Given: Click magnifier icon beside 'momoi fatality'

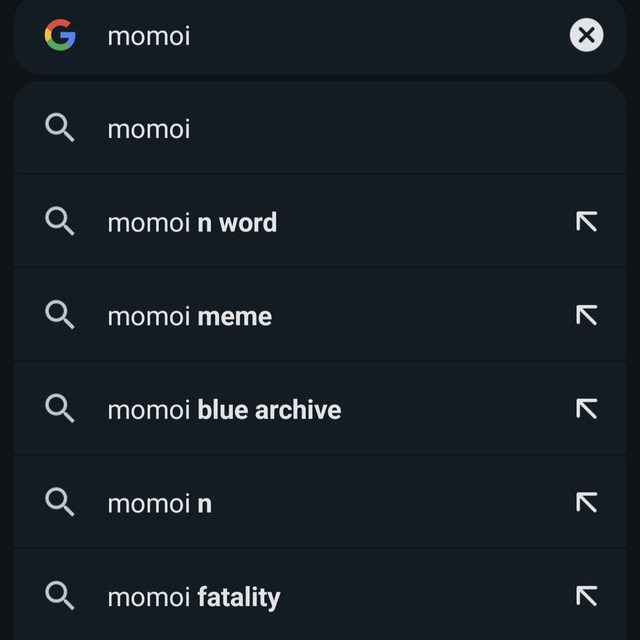Looking at the screenshot, I should (60, 595).
